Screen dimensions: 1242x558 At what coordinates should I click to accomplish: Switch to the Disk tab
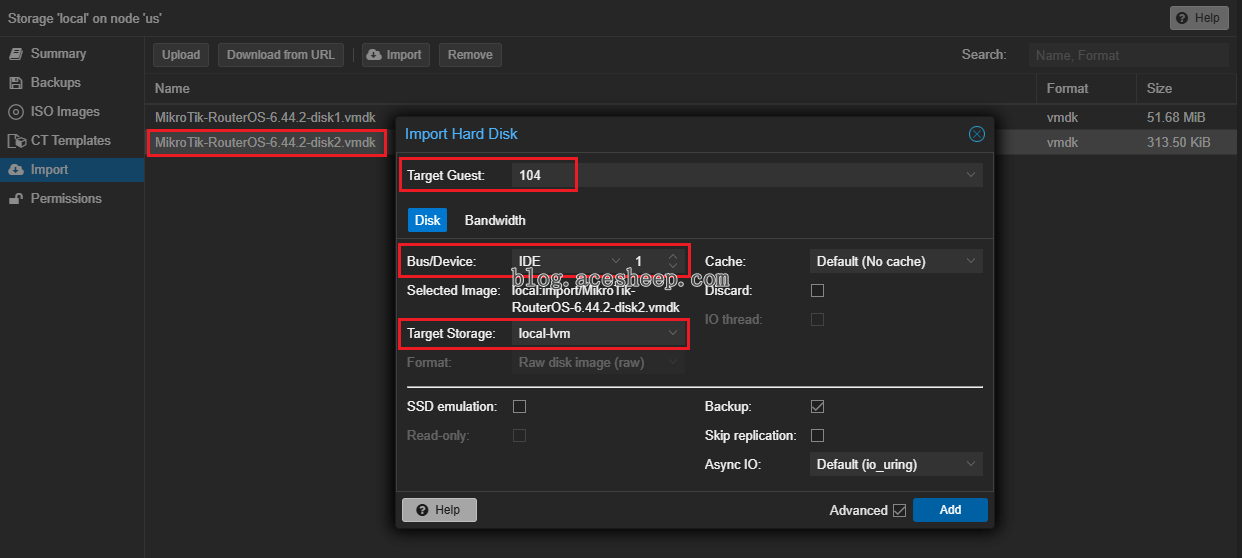point(427,220)
